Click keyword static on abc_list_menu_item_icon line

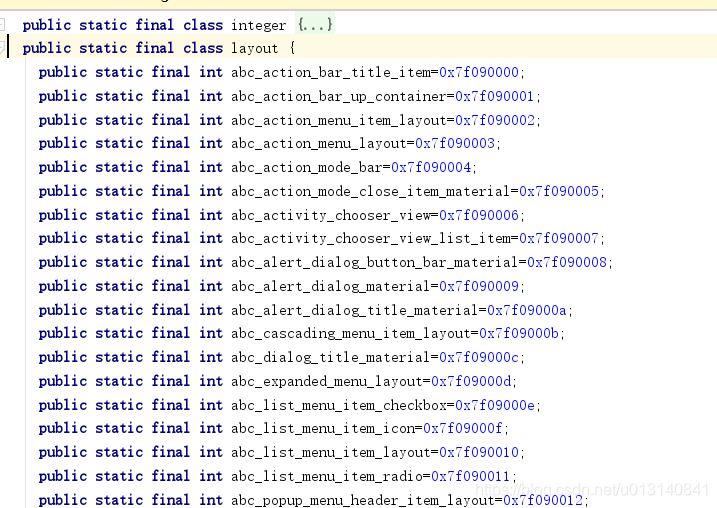[x=119, y=428]
